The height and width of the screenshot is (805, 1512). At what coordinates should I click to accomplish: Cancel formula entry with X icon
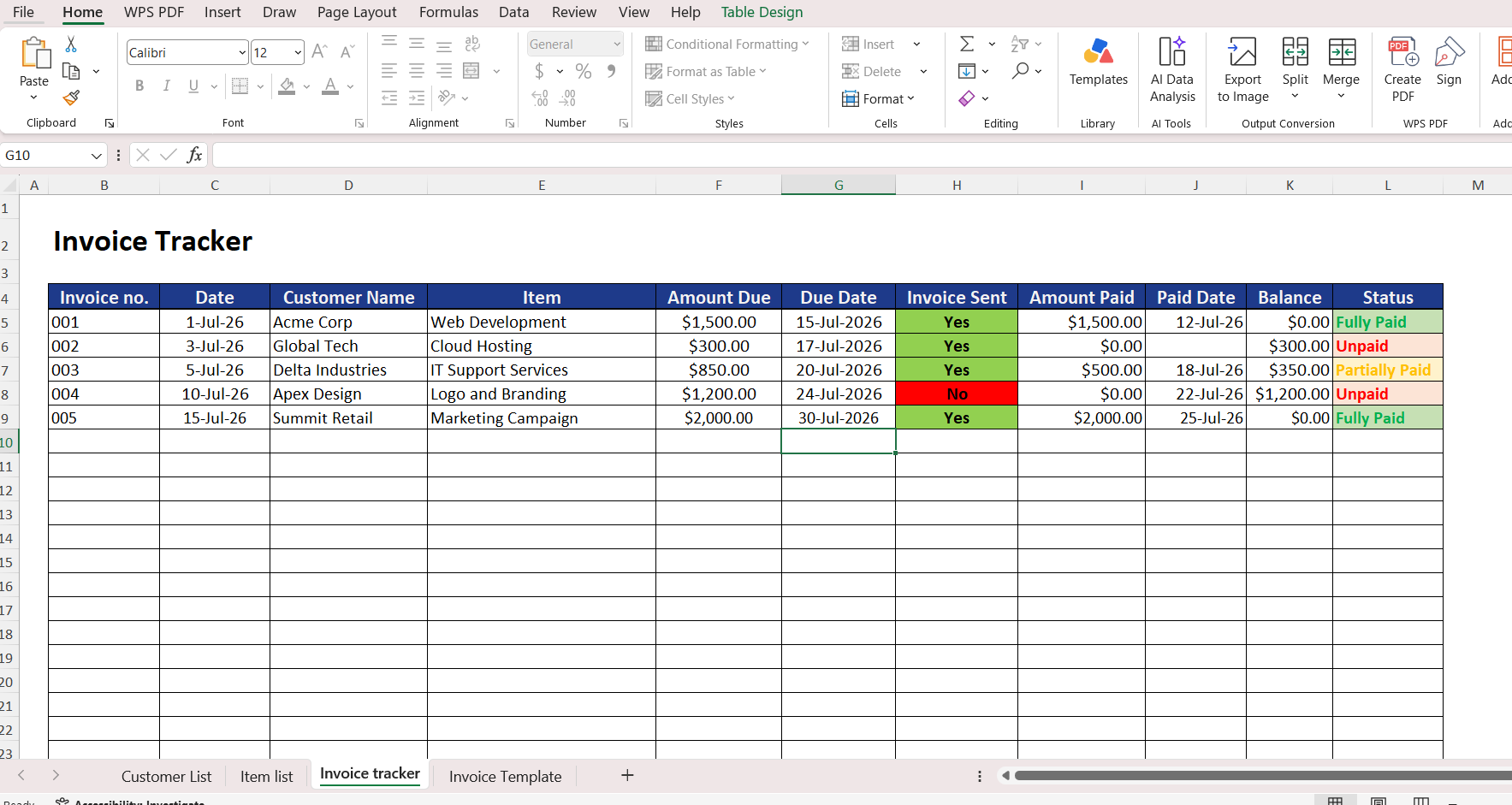[143, 155]
